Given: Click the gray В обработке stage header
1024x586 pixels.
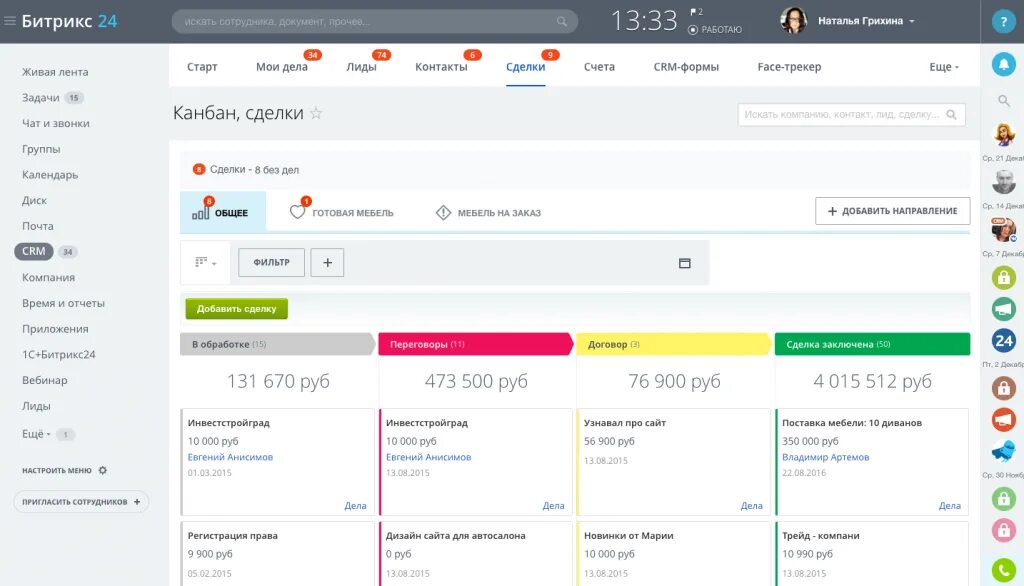Looking at the screenshot, I should (278, 344).
